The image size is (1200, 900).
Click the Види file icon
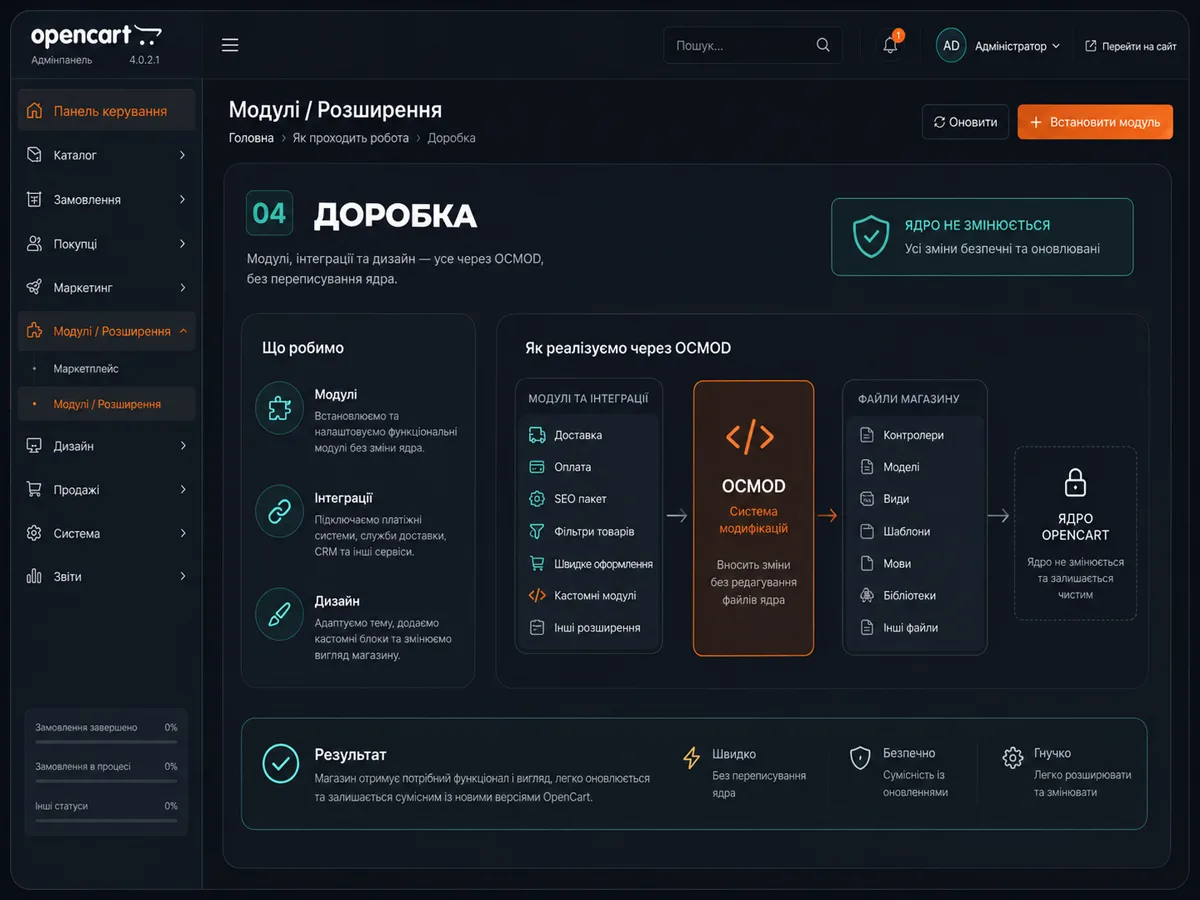click(x=867, y=499)
